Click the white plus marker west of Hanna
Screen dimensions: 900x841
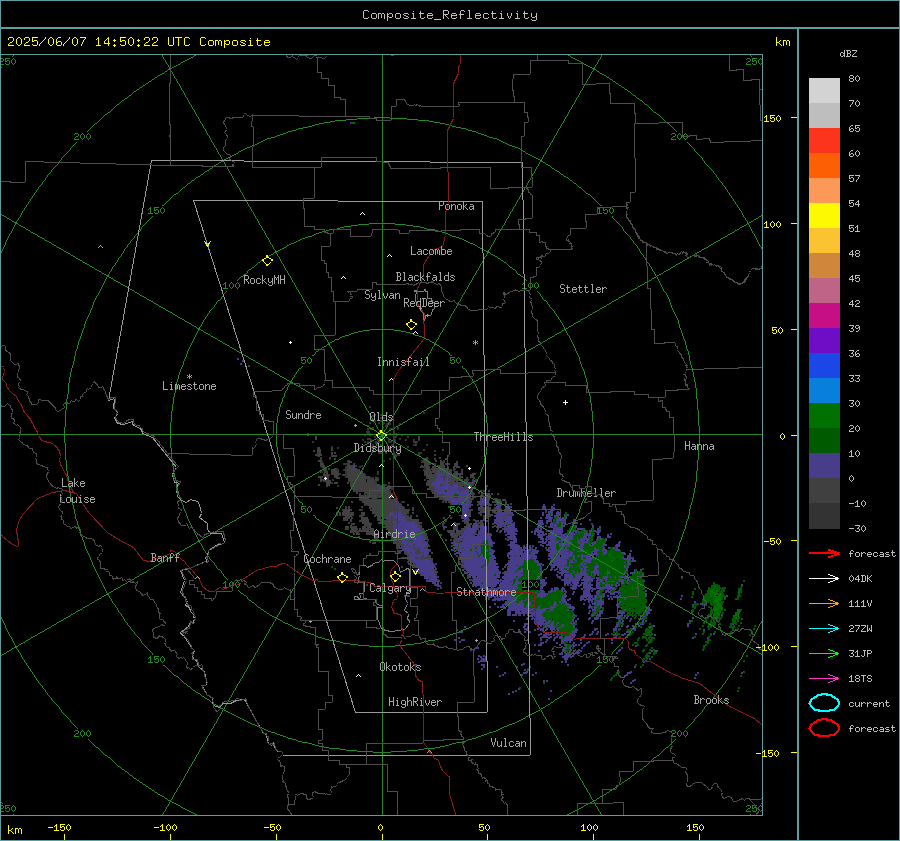(x=565, y=402)
